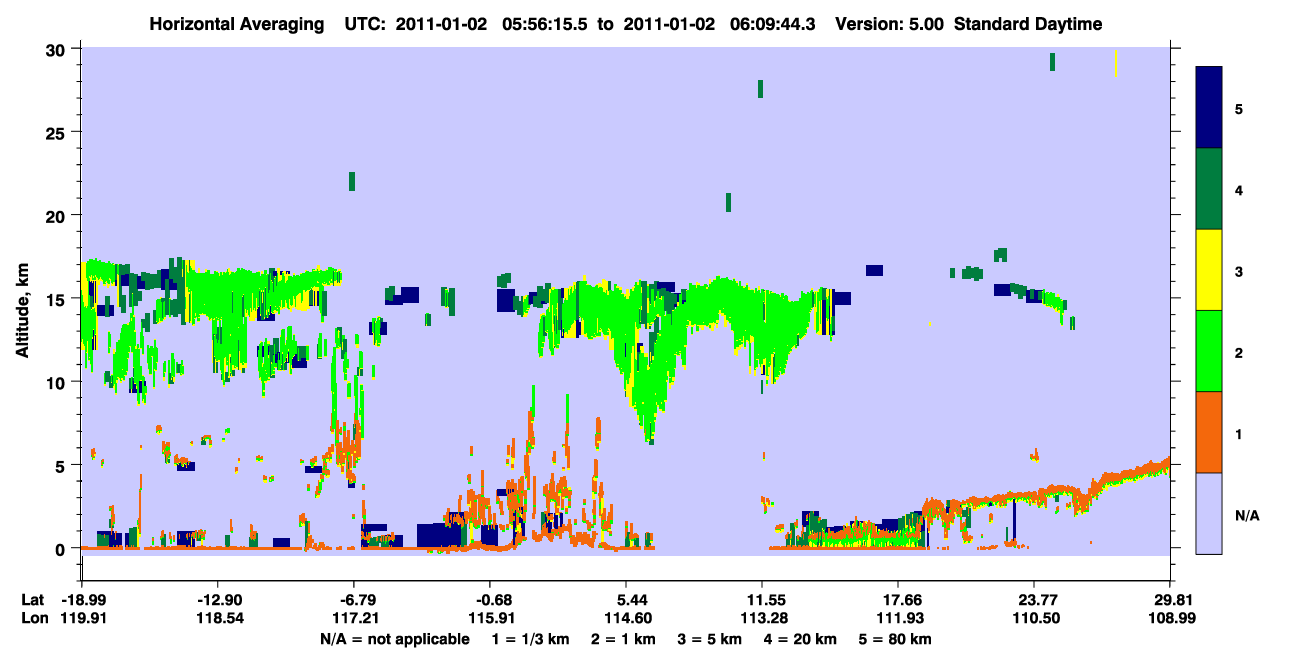Click the yellow level 3 colorbar segment
The width and height of the screenshot is (1300, 667).
click(1209, 270)
